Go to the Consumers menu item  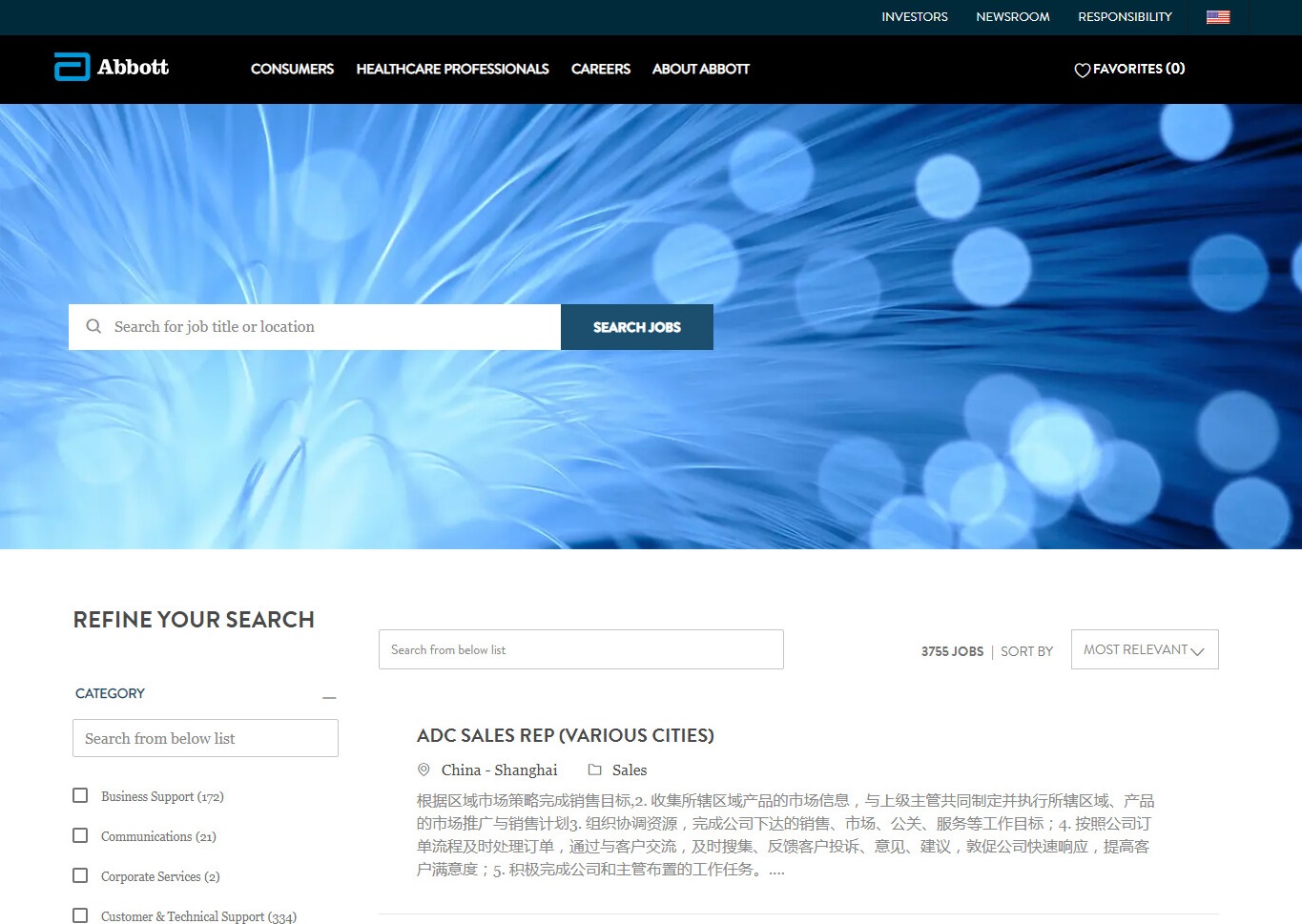pos(292,69)
